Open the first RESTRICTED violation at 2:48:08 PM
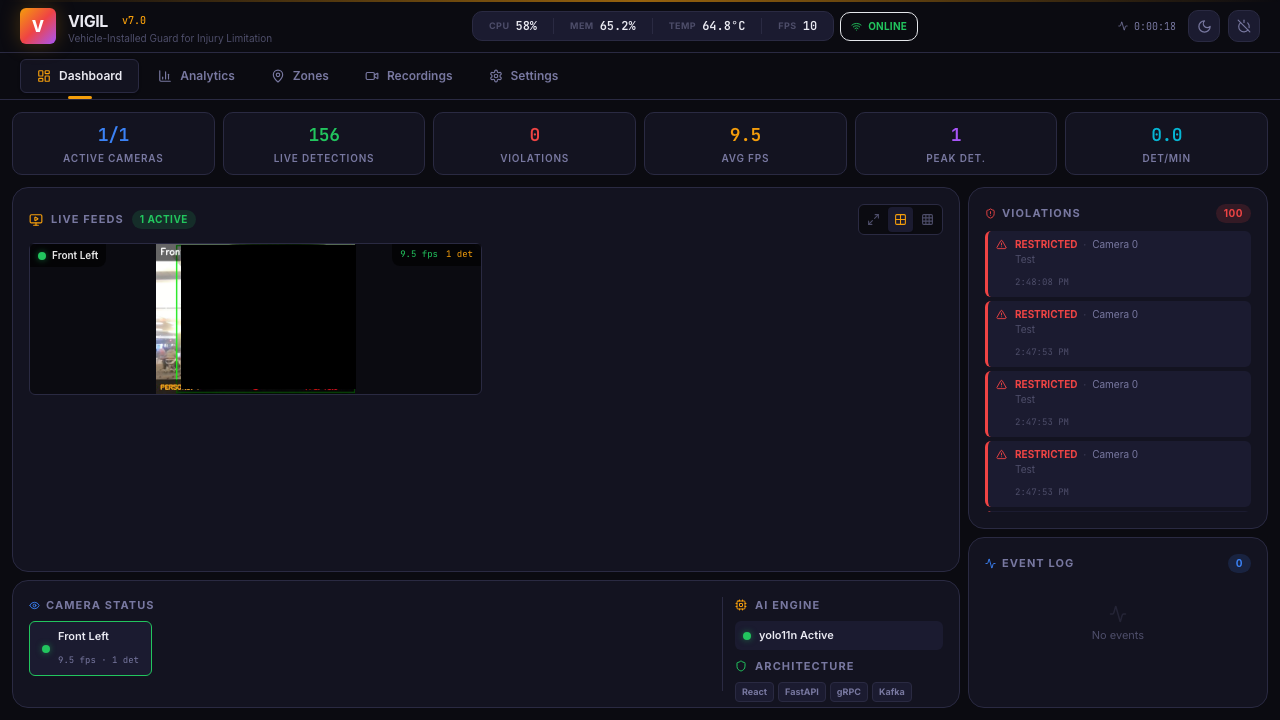The width and height of the screenshot is (1280, 720). [1117, 264]
